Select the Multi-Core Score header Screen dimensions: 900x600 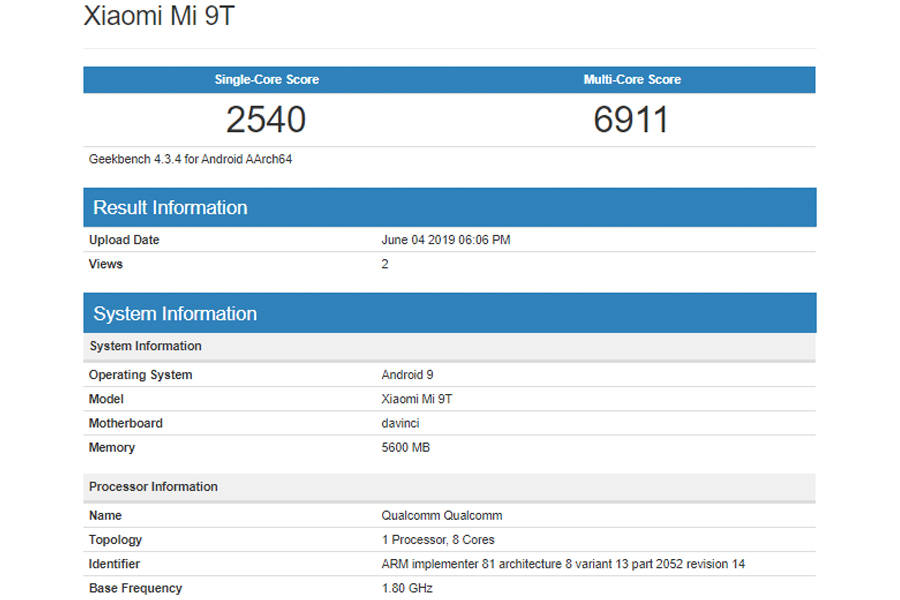coord(633,79)
